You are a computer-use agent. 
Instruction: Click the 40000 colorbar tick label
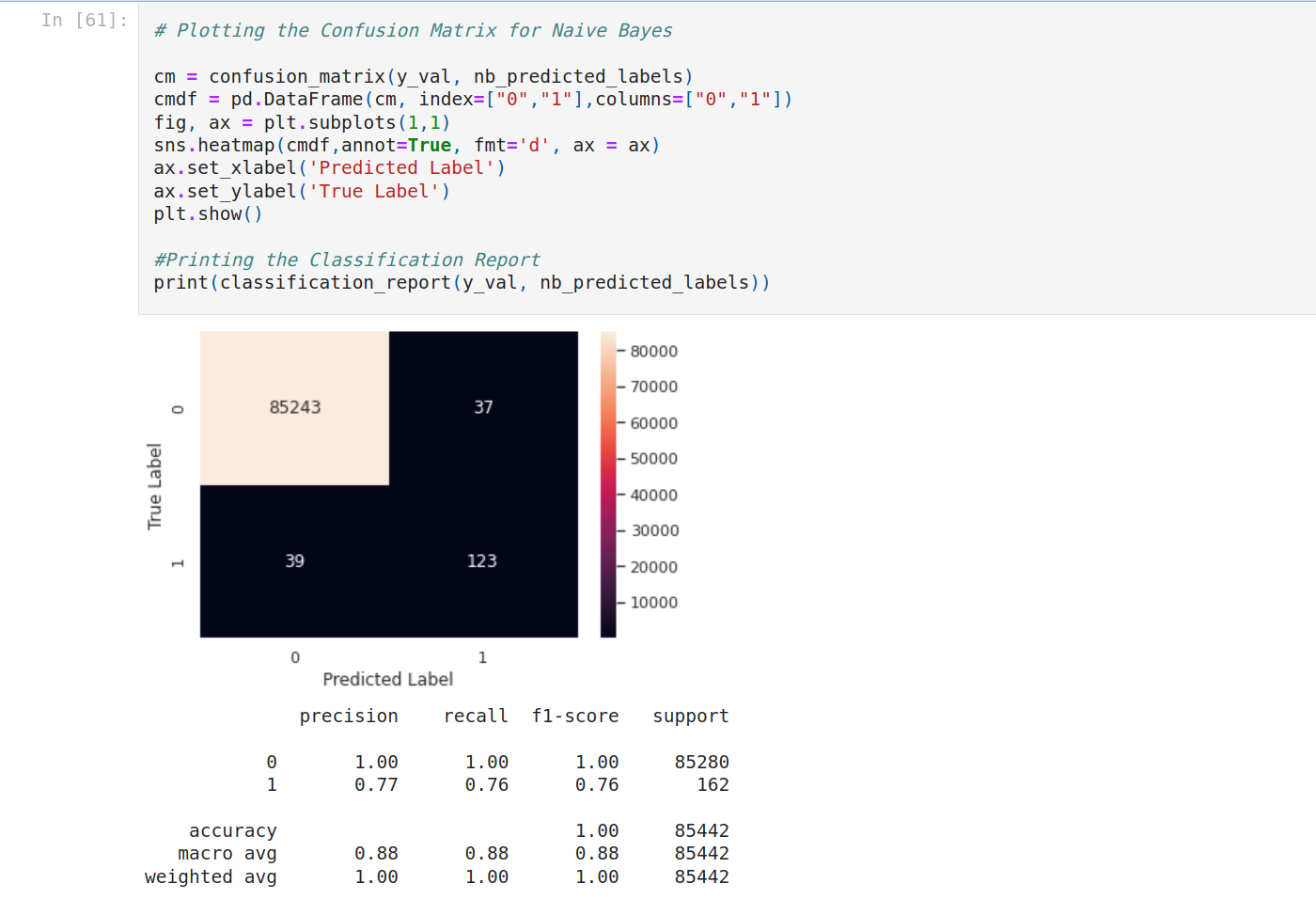pos(653,495)
